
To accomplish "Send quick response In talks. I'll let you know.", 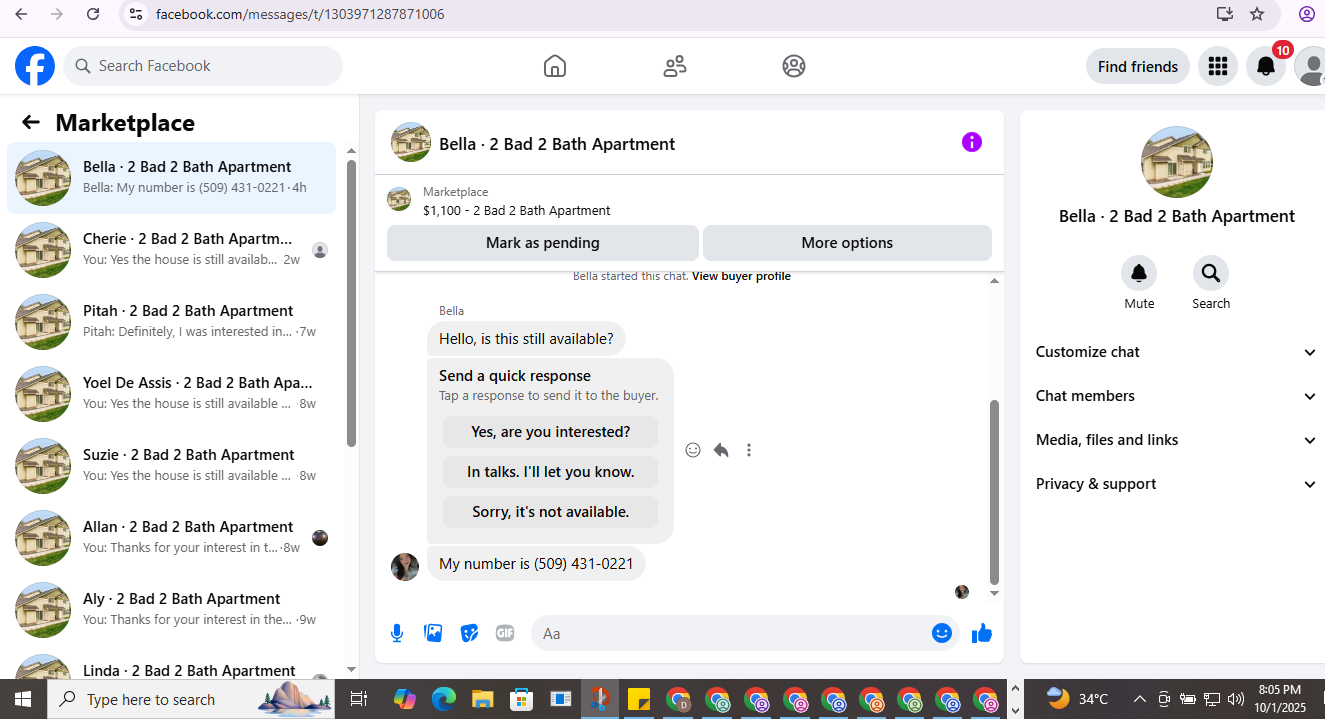I will tap(551, 472).
